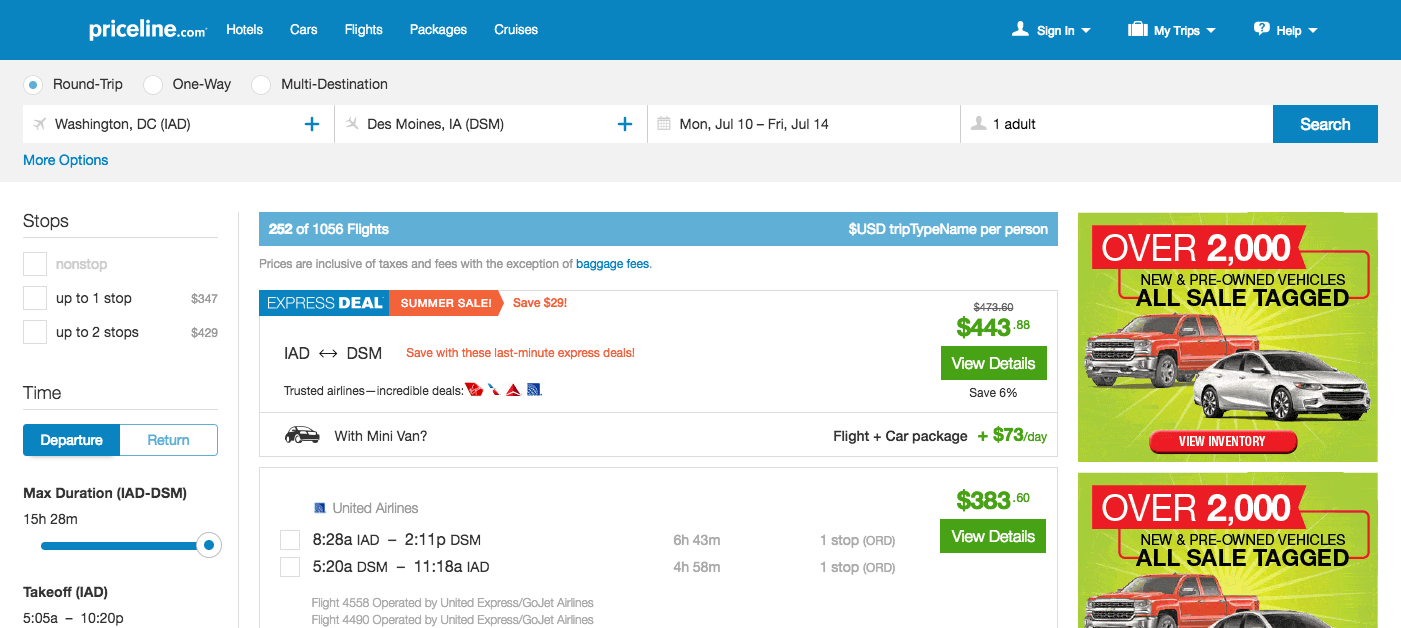The height and width of the screenshot is (628, 1401).
Task: Select the Round-Trip radio button
Action: [33, 85]
